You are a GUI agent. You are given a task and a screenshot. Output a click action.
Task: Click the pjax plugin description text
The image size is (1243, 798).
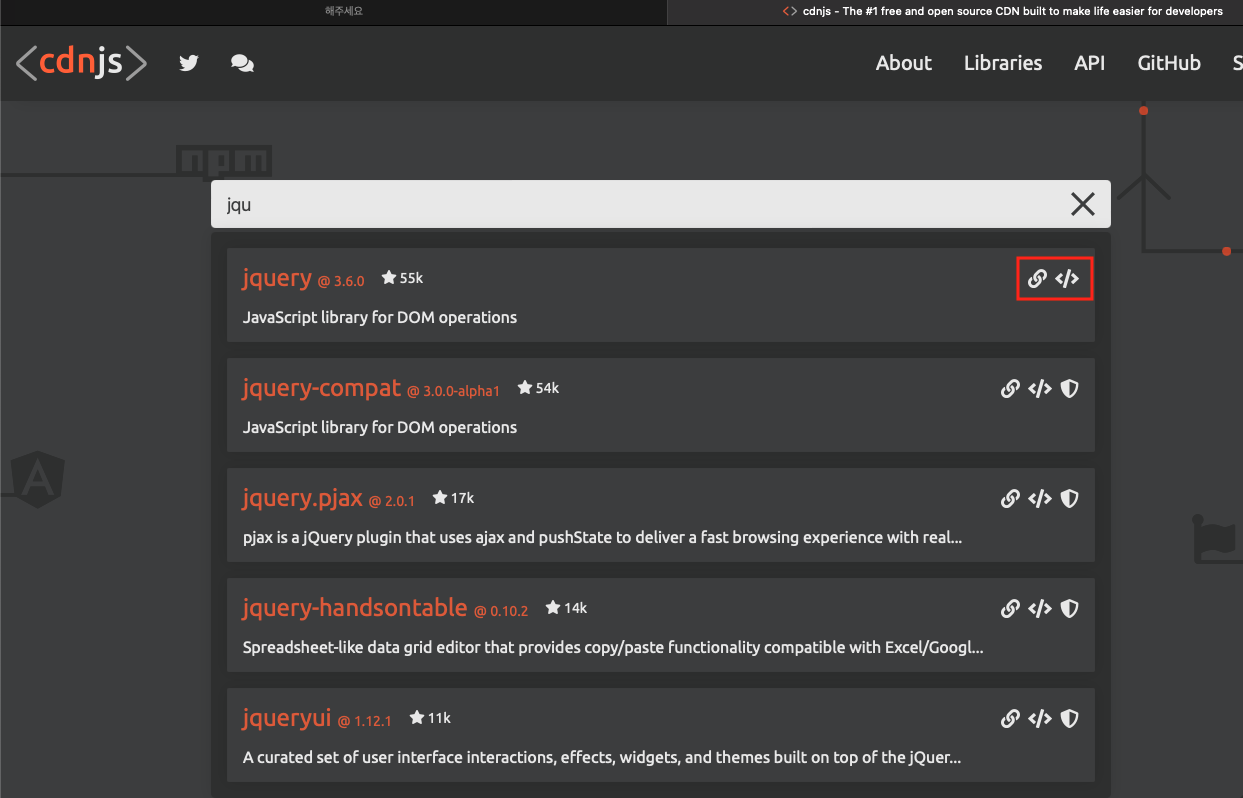(x=602, y=537)
